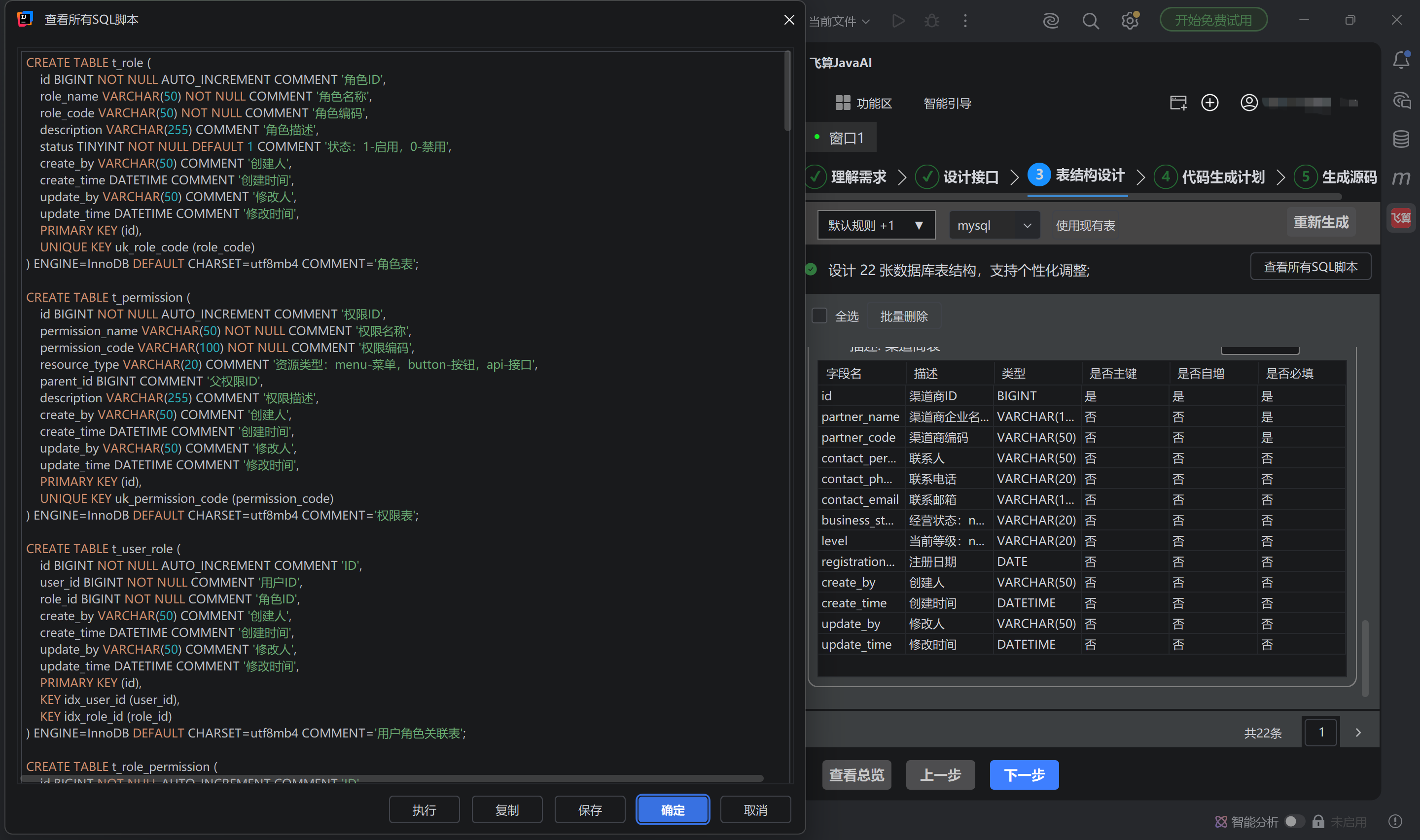The image size is (1420, 840).
Task: Click the lock icon in status bar
Action: coord(1318,821)
